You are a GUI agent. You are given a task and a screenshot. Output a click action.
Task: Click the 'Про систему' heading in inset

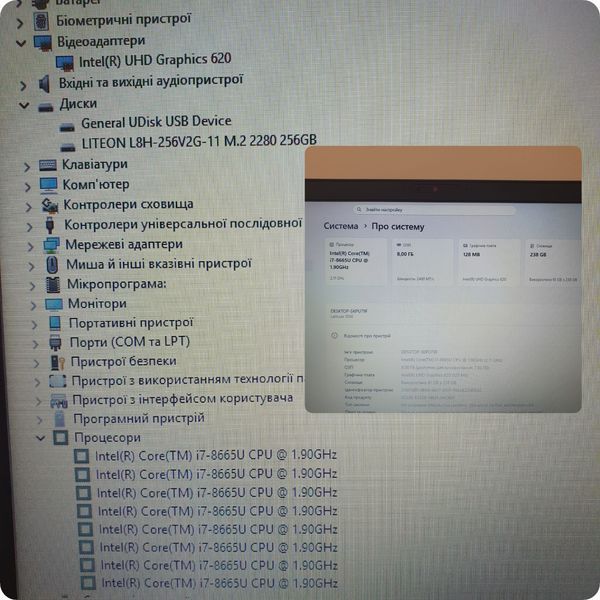click(x=398, y=227)
